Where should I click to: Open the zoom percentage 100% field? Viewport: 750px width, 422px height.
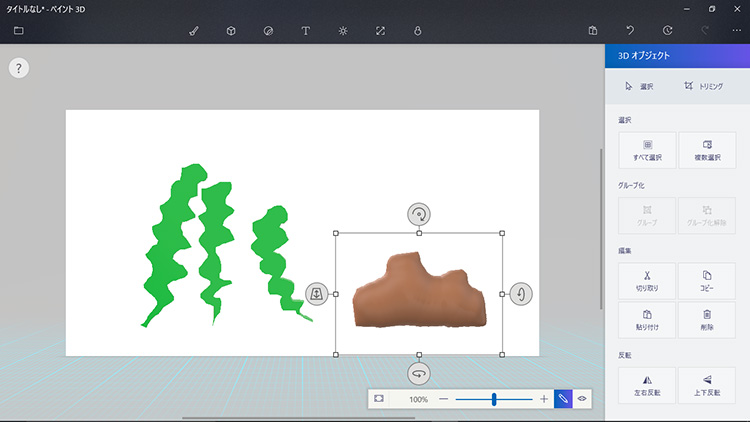point(418,399)
